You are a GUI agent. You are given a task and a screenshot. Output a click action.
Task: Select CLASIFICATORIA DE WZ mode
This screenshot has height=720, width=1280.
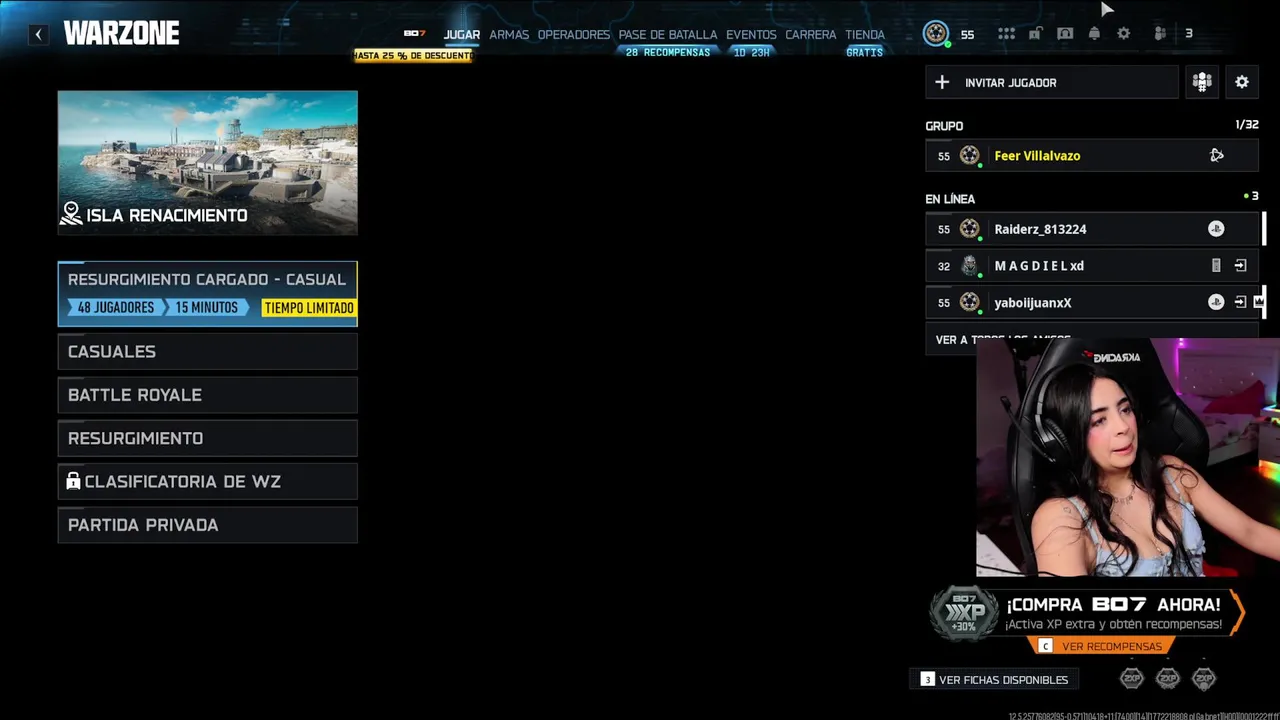(207, 481)
